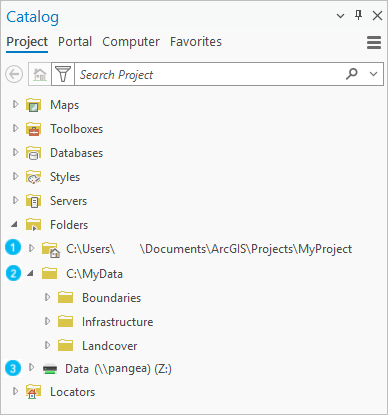Viewport: 388px width, 415px height.
Task: Click the Back arrow button
Action: 14,74
